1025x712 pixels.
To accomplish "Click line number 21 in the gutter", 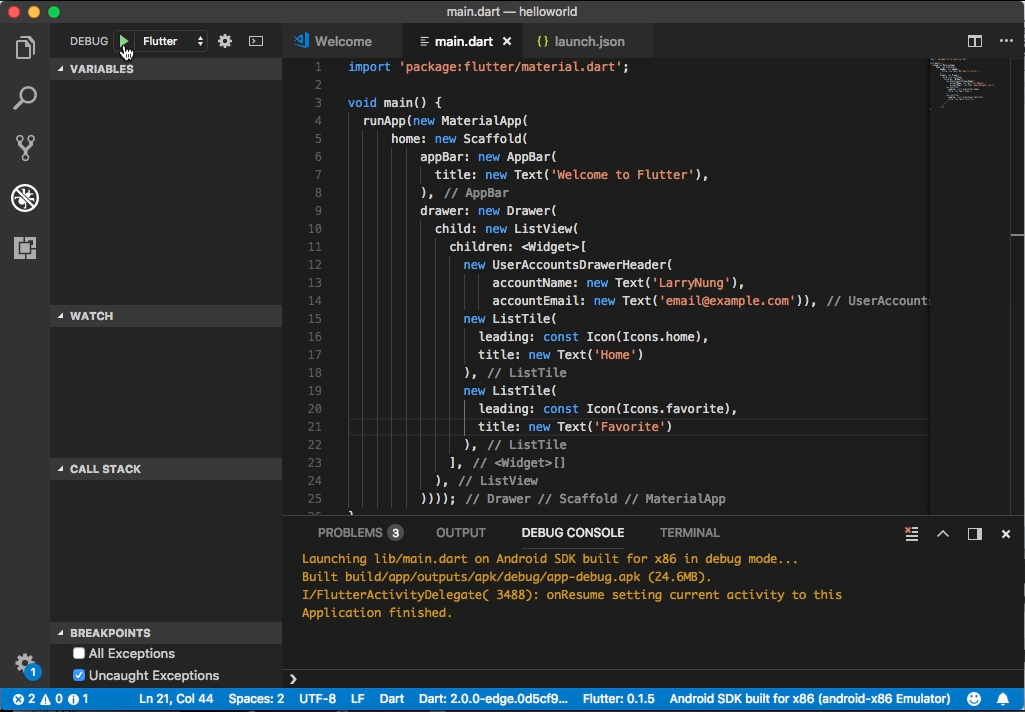I will [x=314, y=426].
